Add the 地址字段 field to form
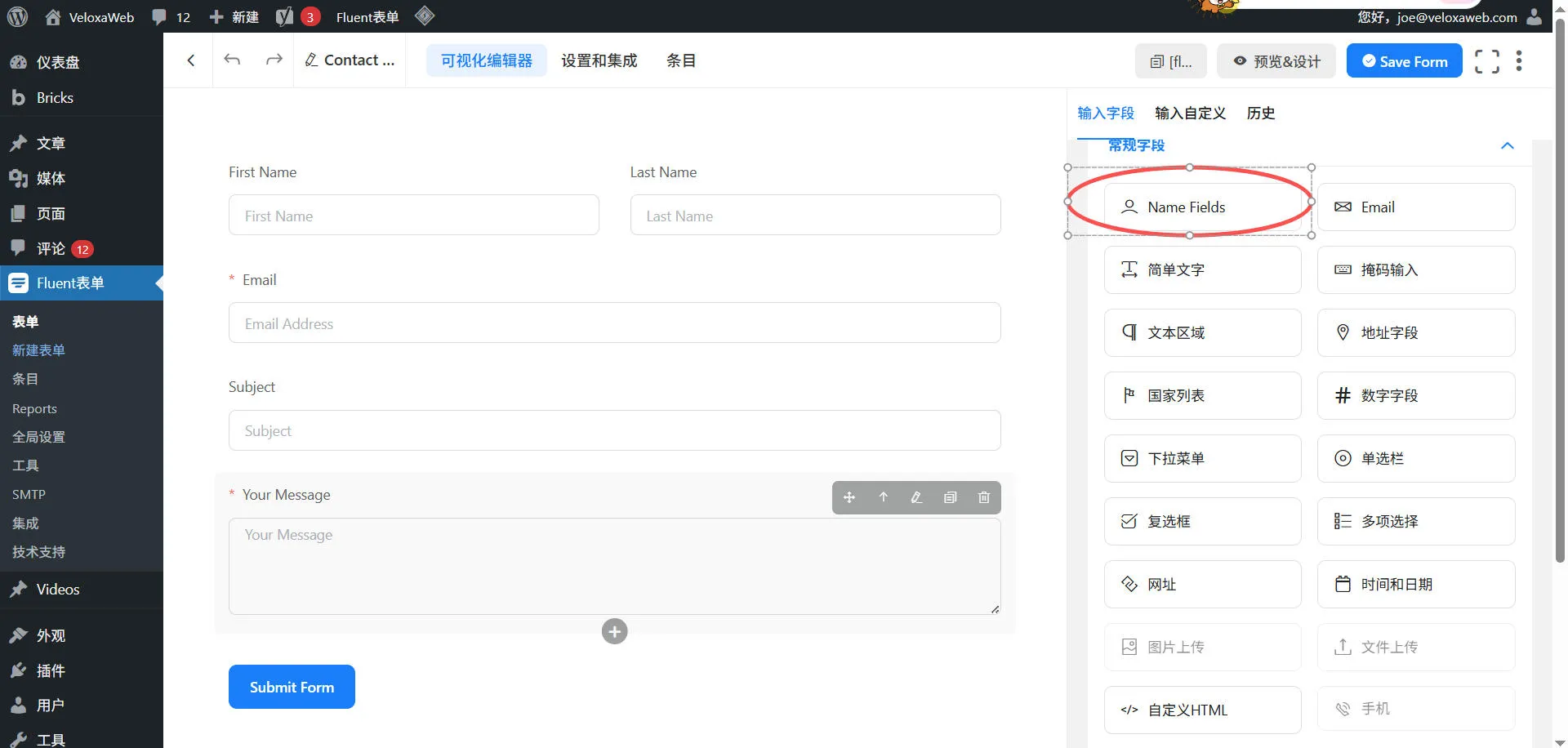The height and width of the screenshot is (748, 1568). point(1415,332)
